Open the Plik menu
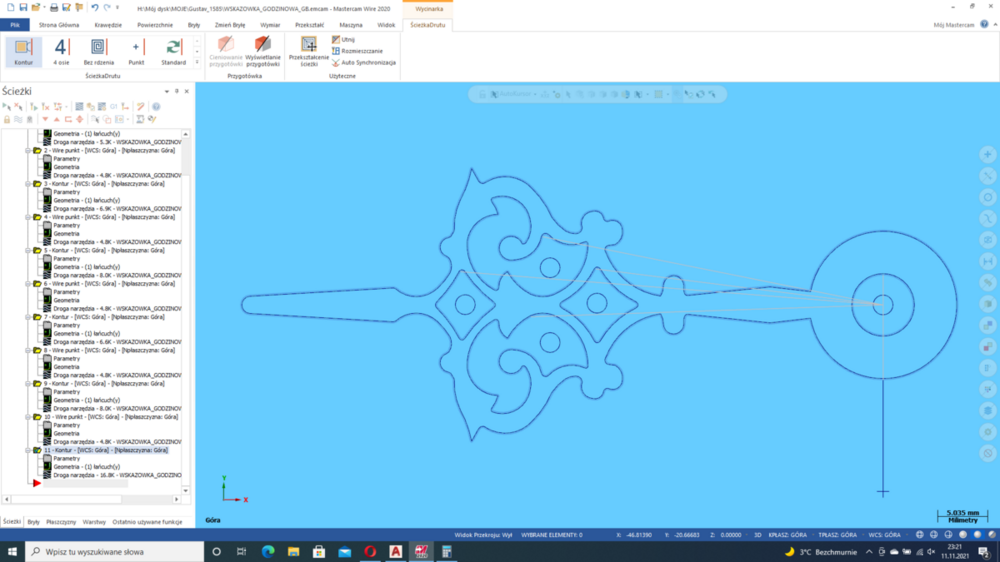This screenshot has width=1000, height=562. coord(15,25)
